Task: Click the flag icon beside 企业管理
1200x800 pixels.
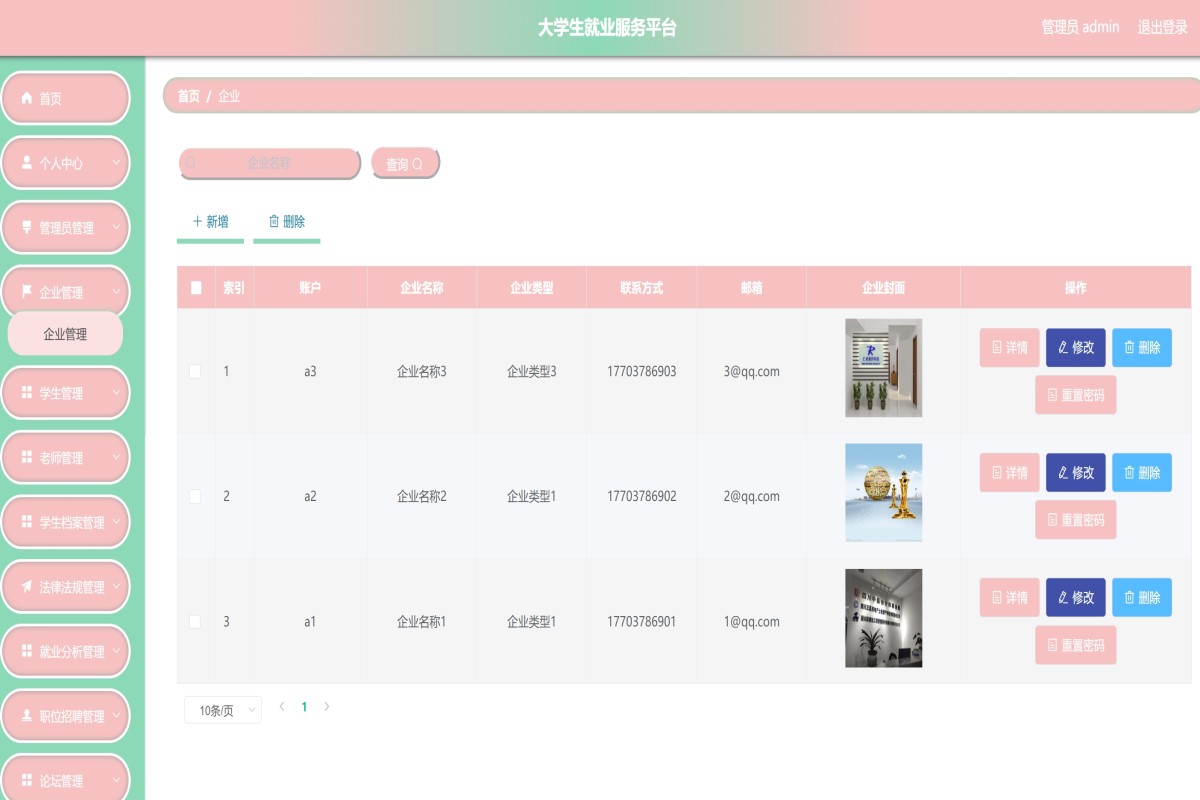Action: pos(27,293)
